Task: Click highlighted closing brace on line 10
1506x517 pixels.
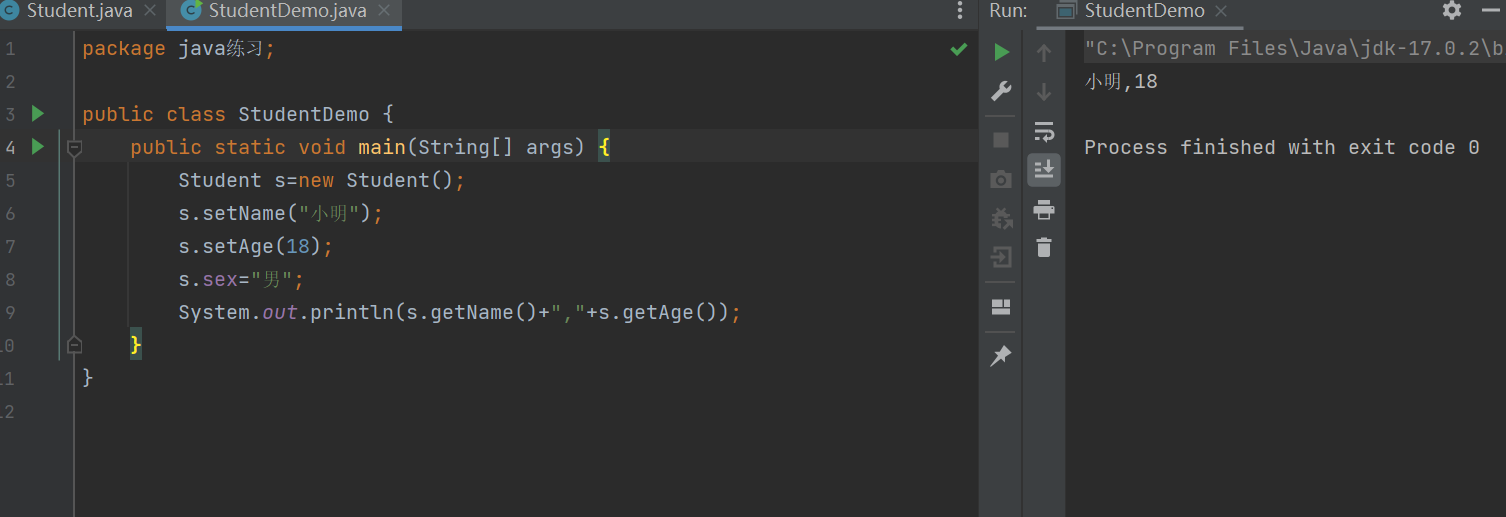Action: point(136,345)
